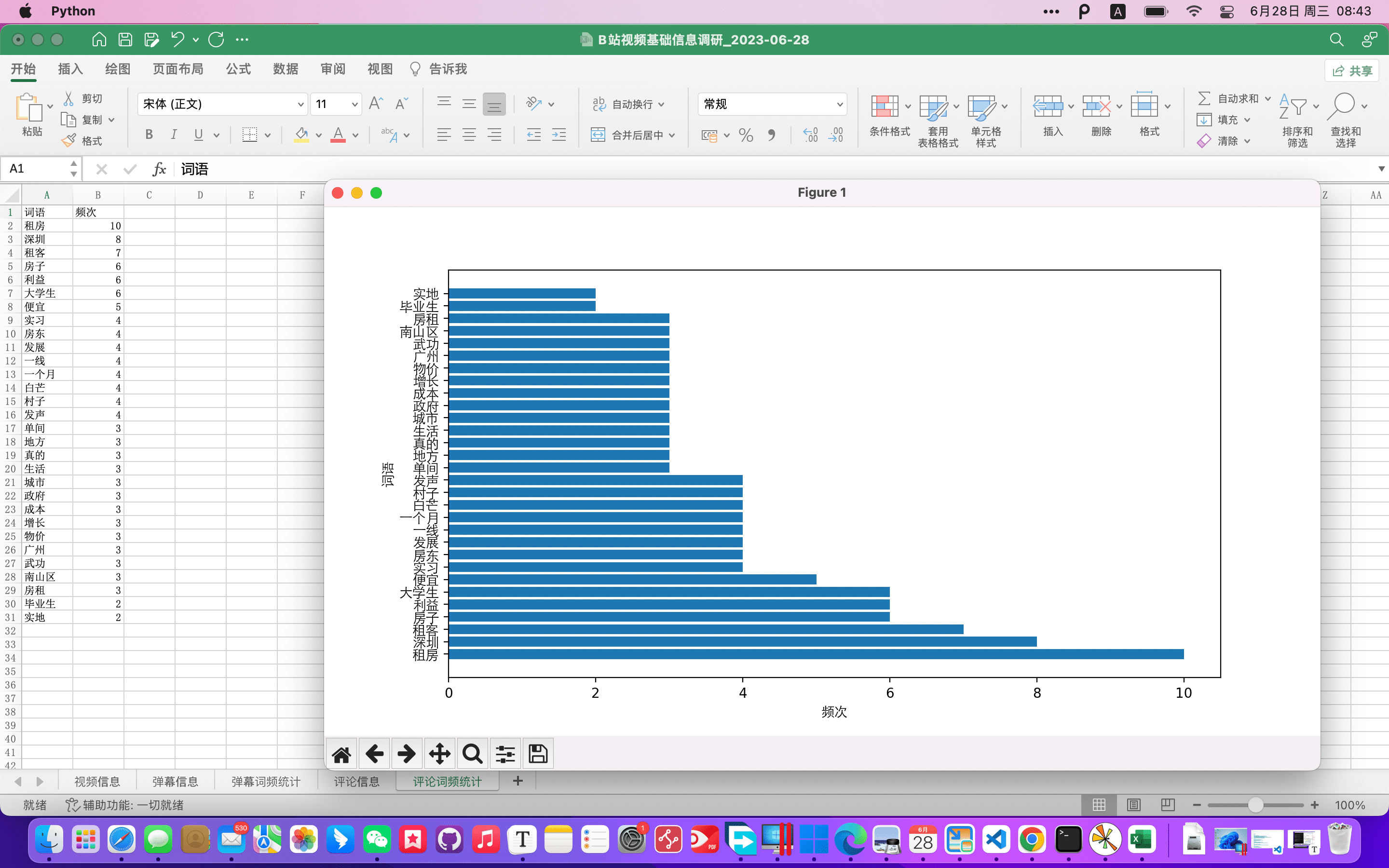This screenshot has width=1389, height=868.
Task: Click the 共享 share button
Action: click(1352, 70)
